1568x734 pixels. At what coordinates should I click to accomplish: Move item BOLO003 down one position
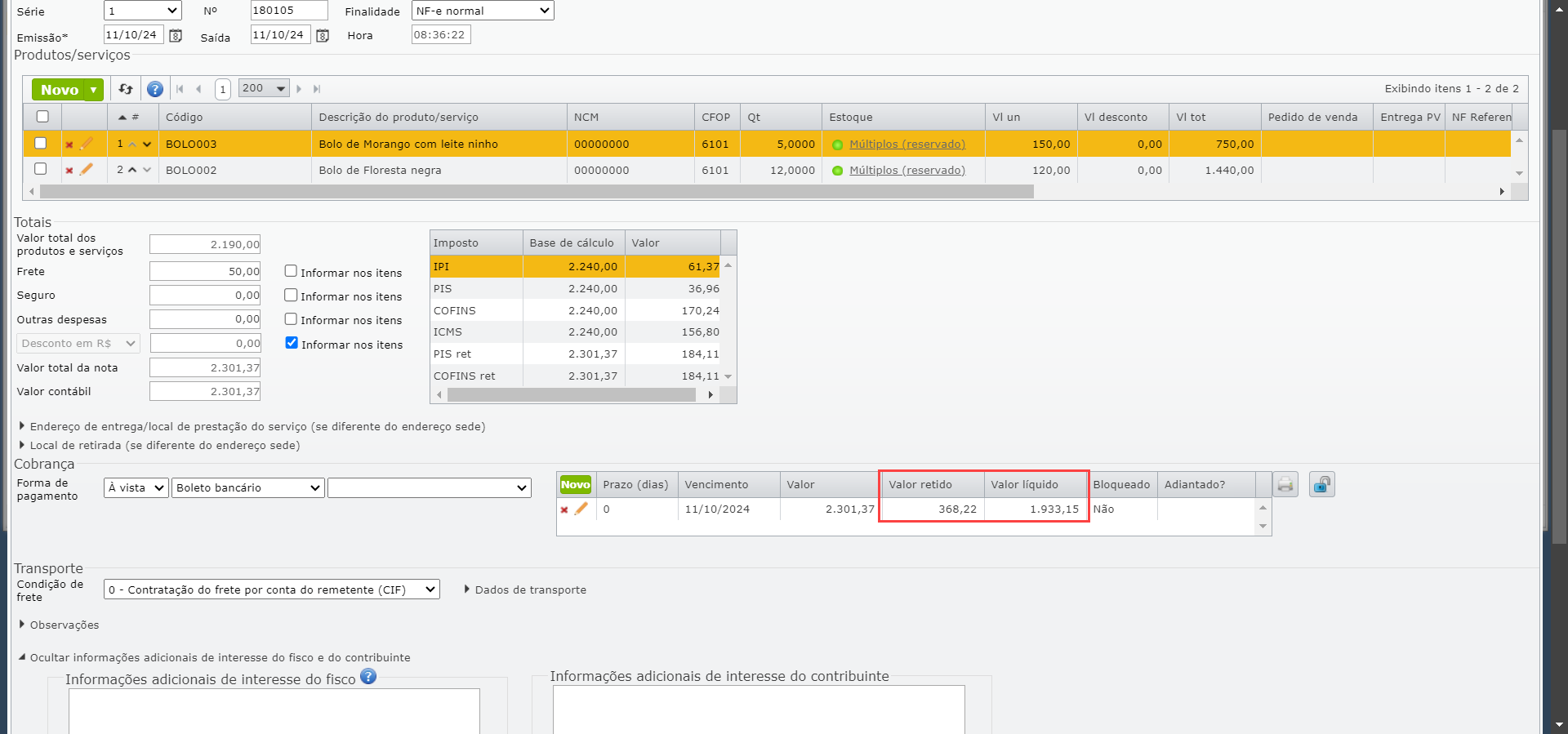tap(147, 145)
